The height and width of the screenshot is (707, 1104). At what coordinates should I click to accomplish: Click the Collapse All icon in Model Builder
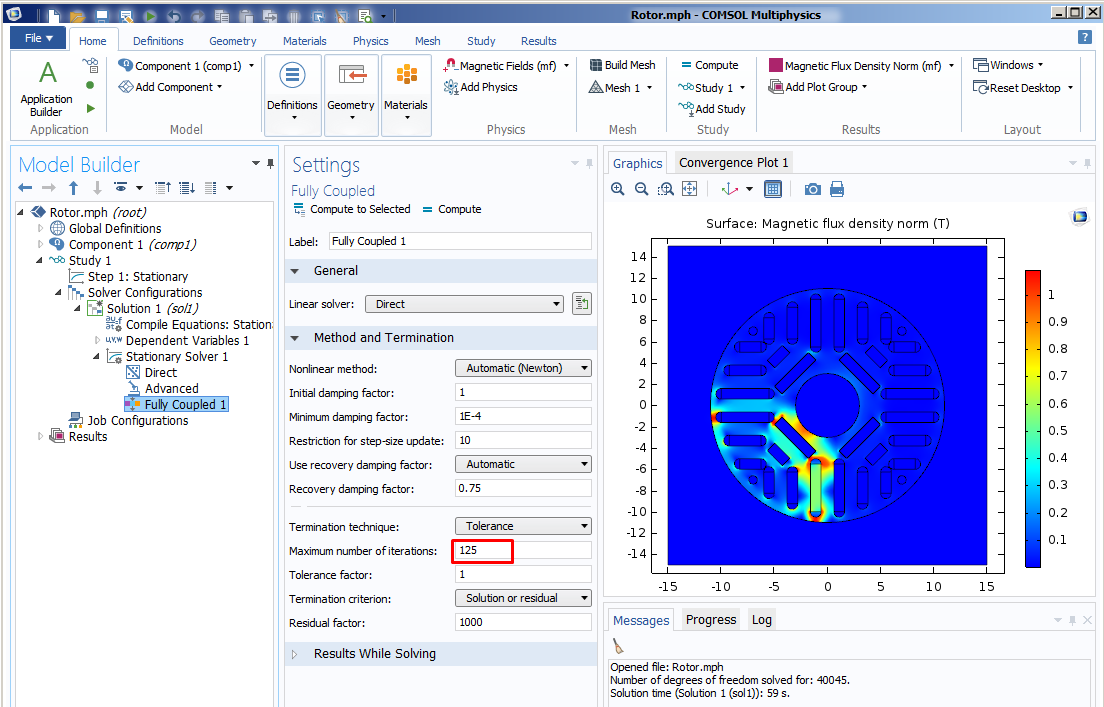pos(163,187)
